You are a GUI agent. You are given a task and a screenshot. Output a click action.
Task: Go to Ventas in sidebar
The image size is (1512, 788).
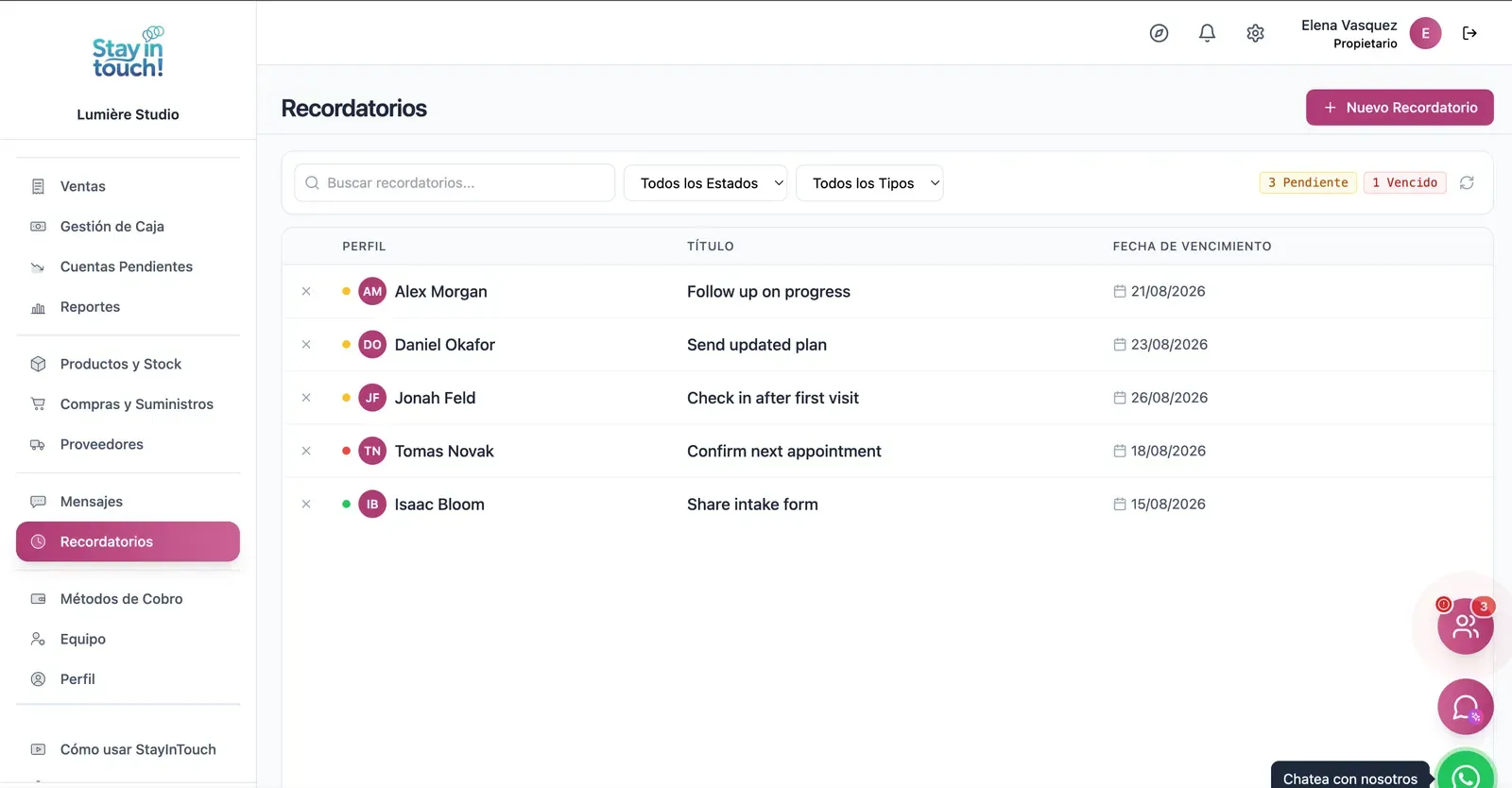pyautogui.click(x=128, y=186)
